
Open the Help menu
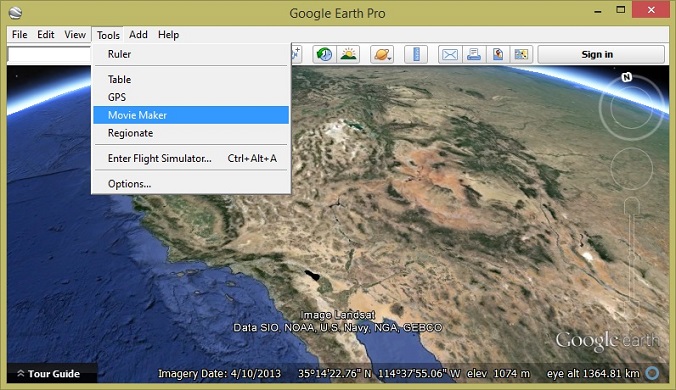(x=168, y=34)
